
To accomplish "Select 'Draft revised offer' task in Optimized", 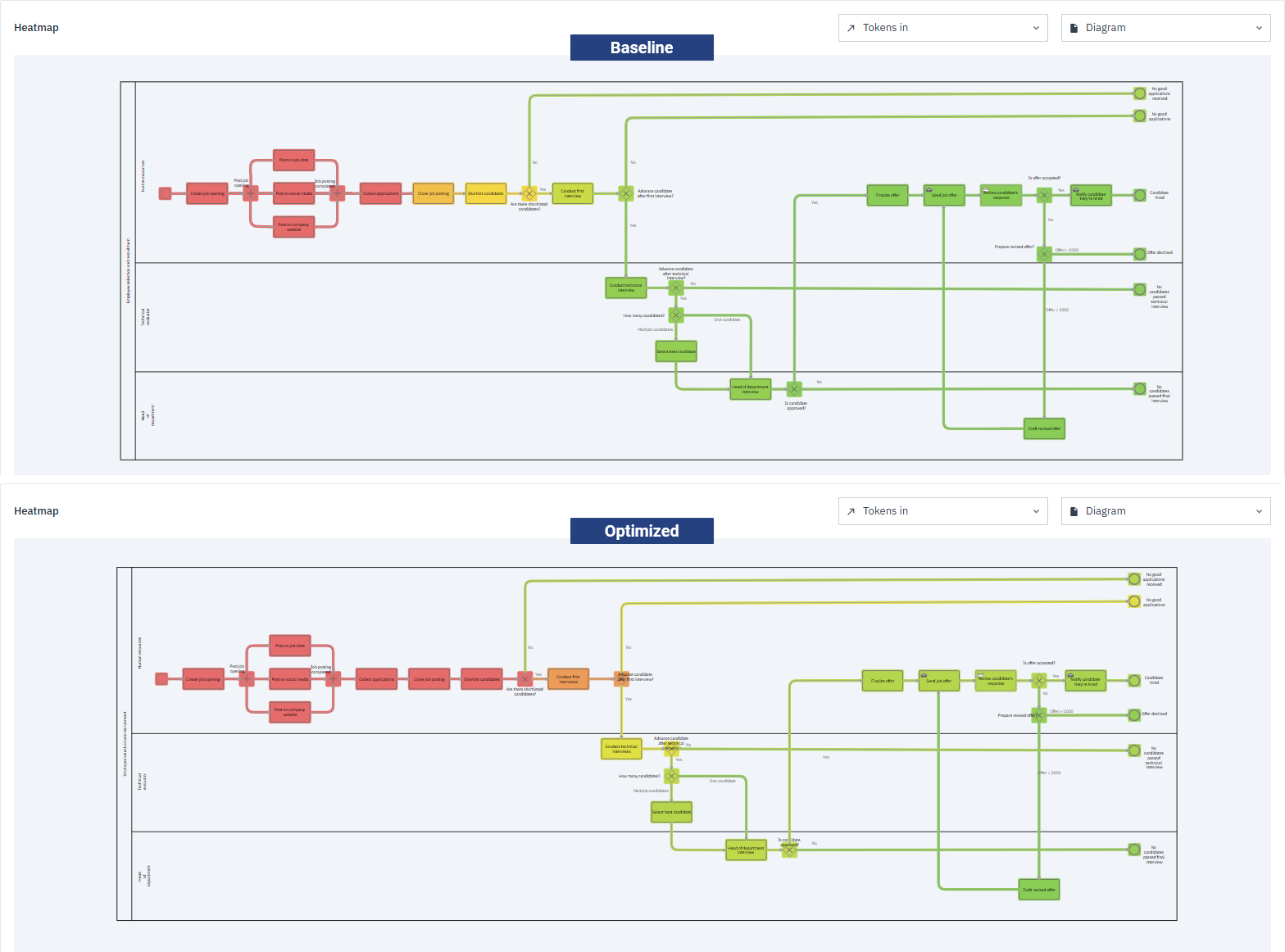I will (x=1039, y=890).
